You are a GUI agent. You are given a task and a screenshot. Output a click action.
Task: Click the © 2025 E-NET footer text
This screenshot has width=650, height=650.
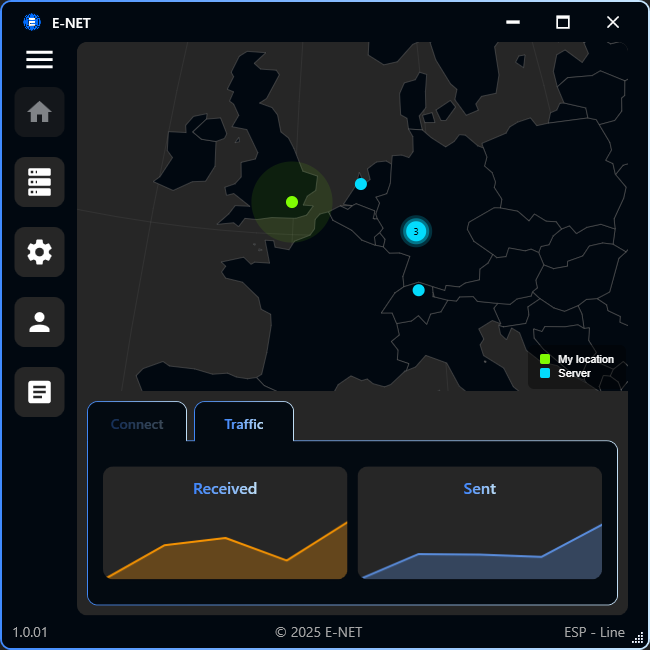click(x=318, y=632)
